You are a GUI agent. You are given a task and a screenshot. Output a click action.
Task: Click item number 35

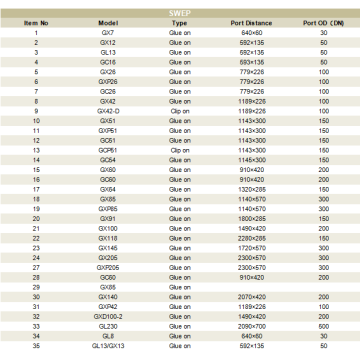click(x=36, y=346)
